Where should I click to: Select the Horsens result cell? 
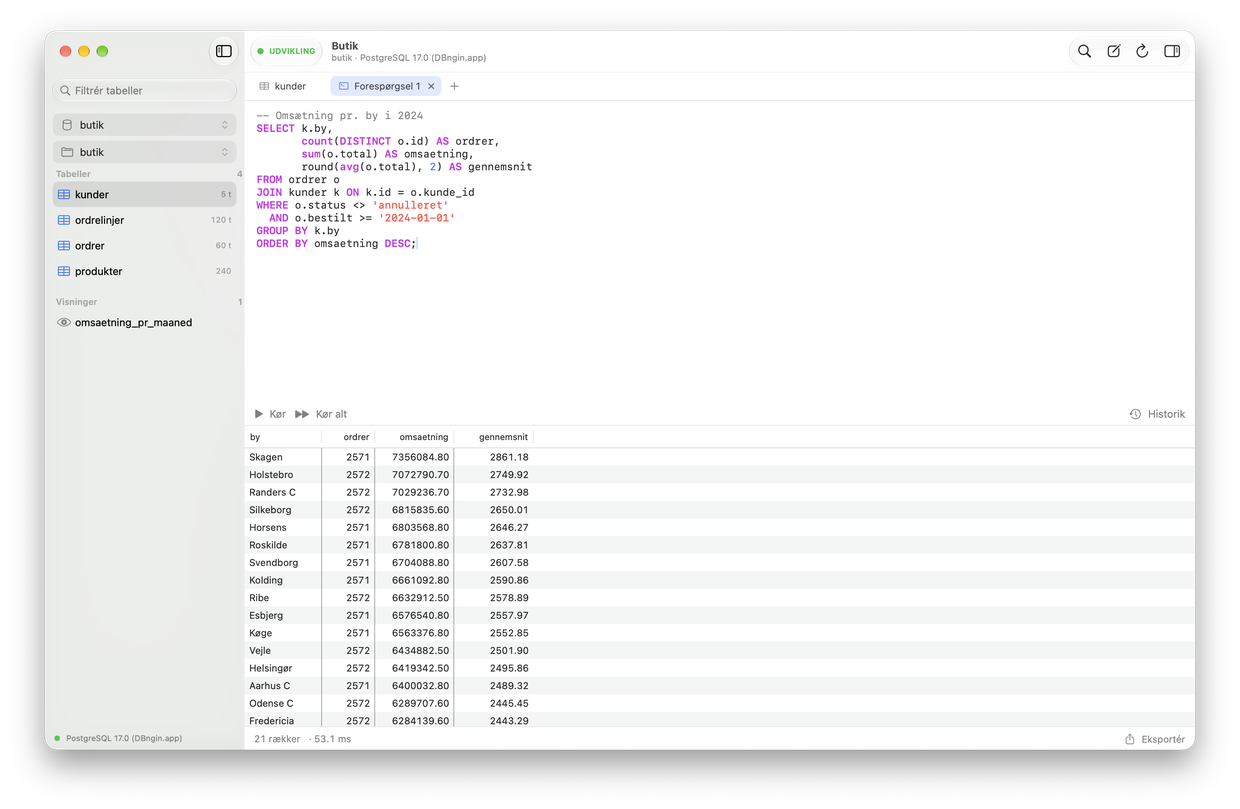pos(283,527)
